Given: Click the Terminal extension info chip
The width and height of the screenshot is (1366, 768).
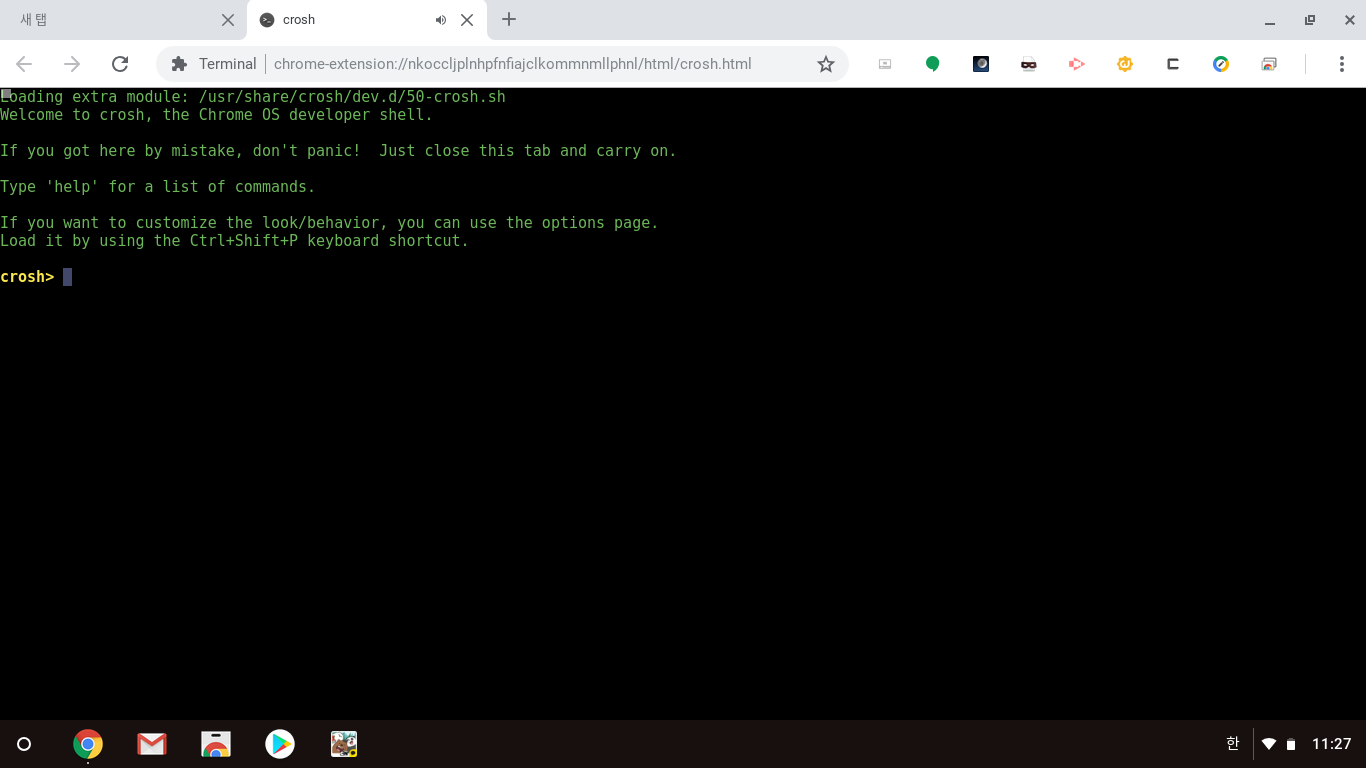Looking at the screenshot, I should 214,64.
